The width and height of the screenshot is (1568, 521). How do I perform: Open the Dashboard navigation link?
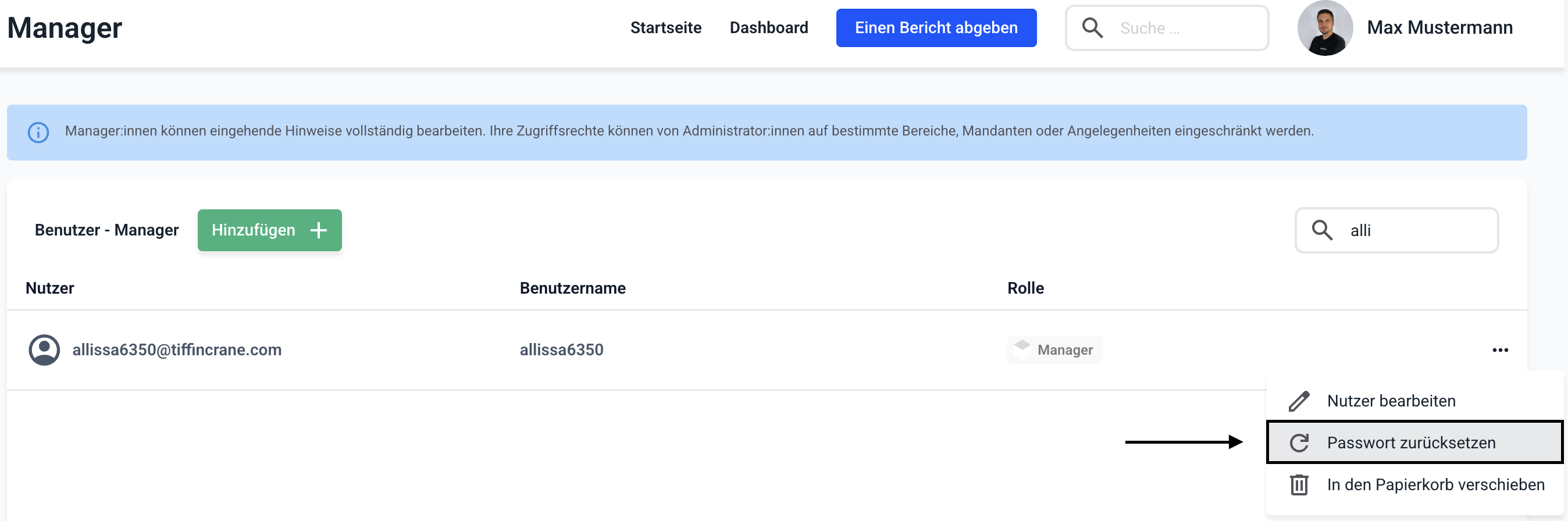(768, 28)
